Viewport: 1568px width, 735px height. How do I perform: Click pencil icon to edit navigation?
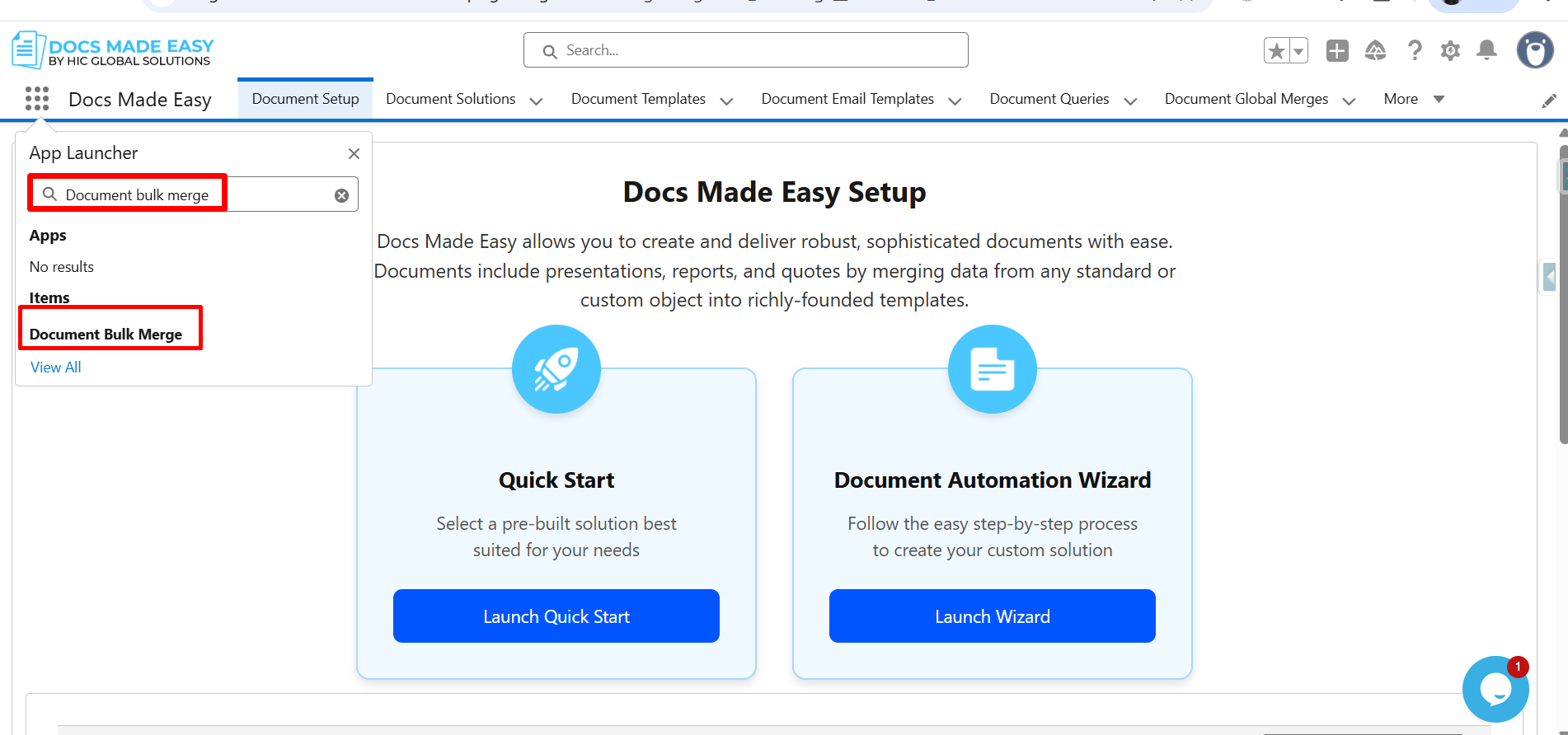(x=1549, y=101)
